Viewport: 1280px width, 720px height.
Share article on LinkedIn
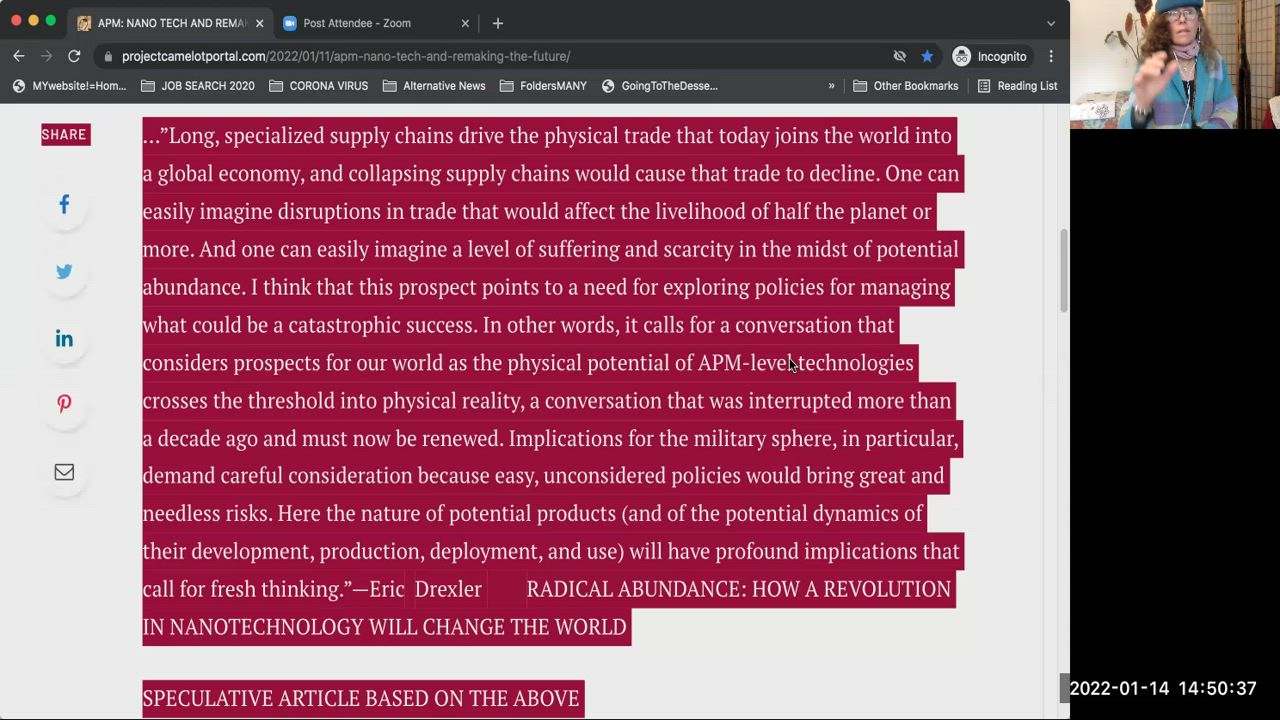64,339
